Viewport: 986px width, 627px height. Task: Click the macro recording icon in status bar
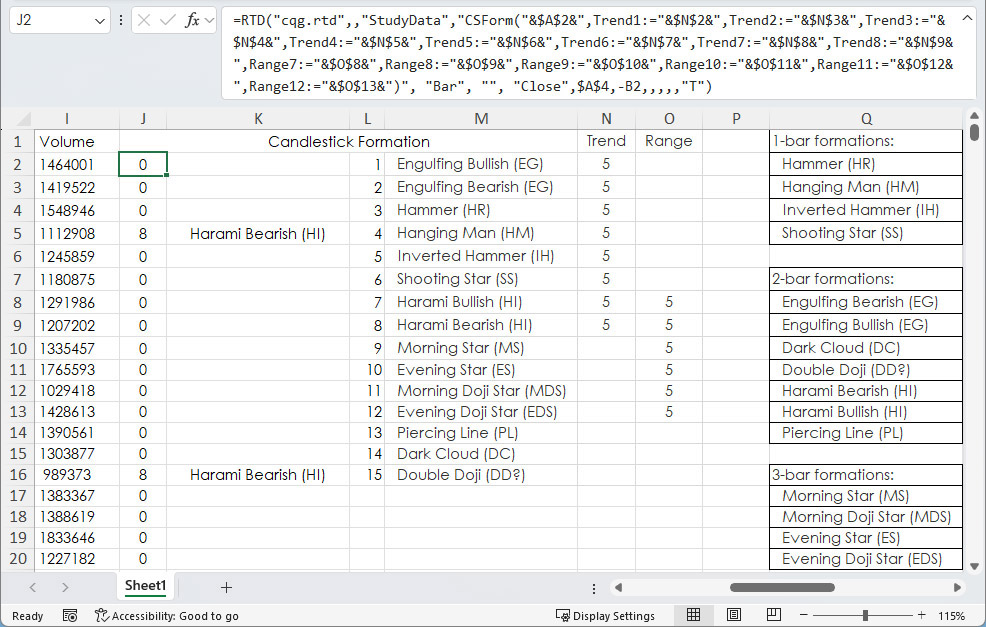click(70, 616)
